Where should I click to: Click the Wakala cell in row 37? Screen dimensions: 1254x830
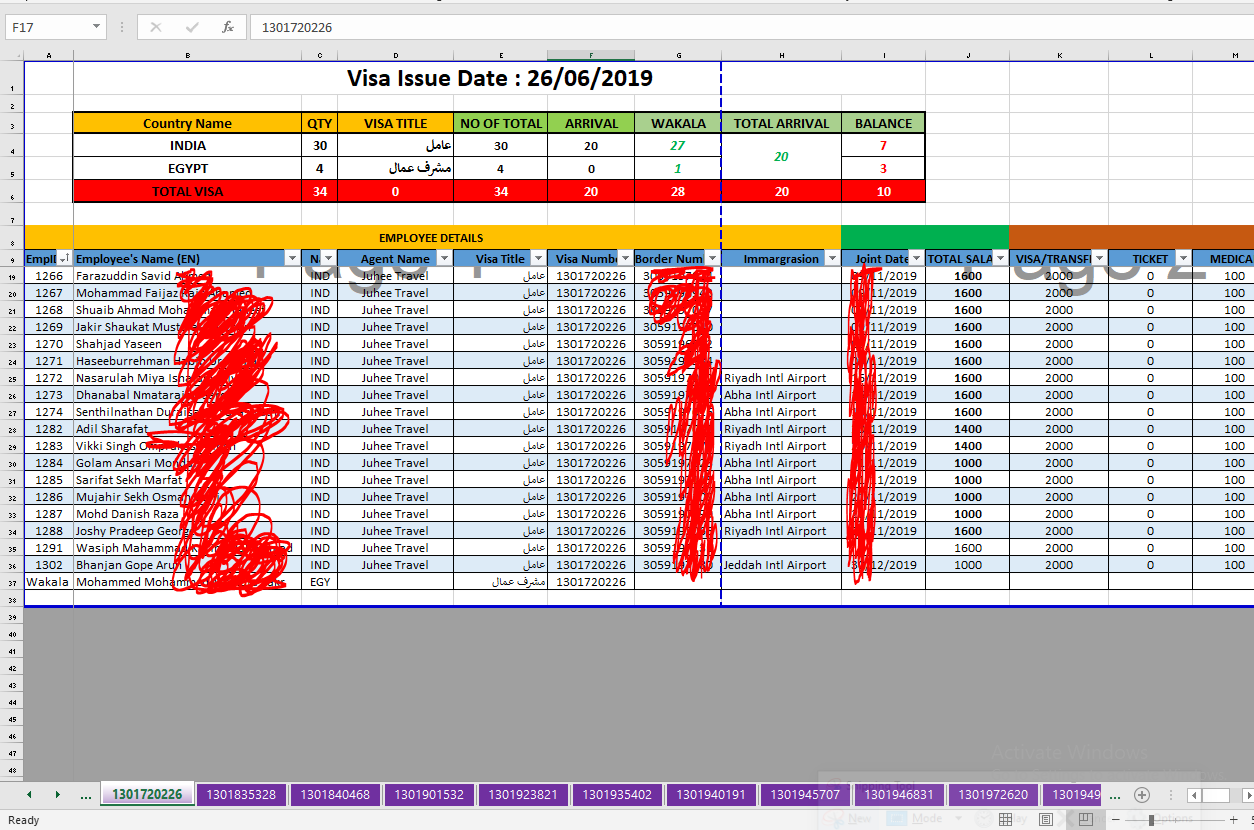tap(49, 582)
